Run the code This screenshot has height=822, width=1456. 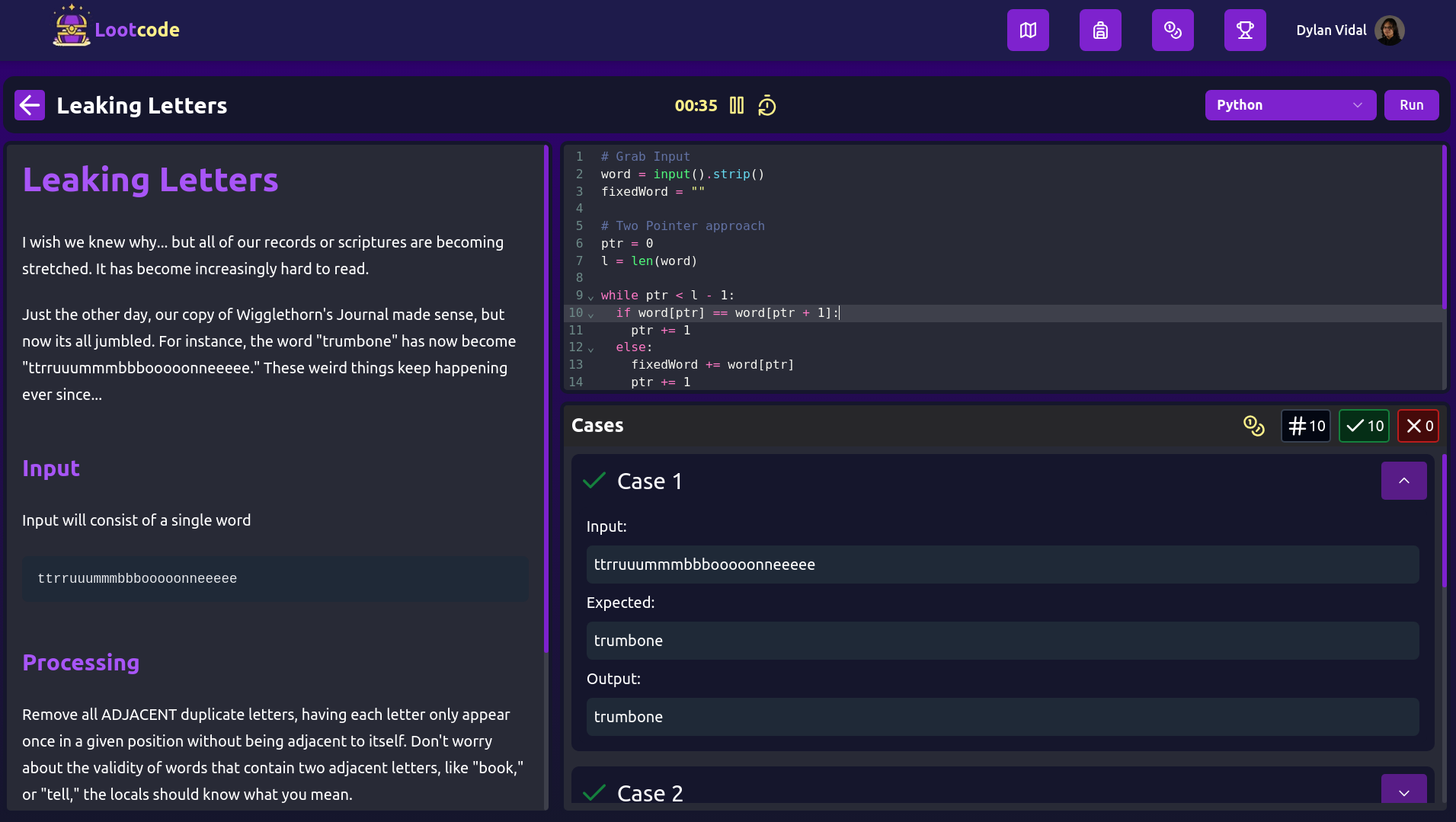tap(1411, 105)
